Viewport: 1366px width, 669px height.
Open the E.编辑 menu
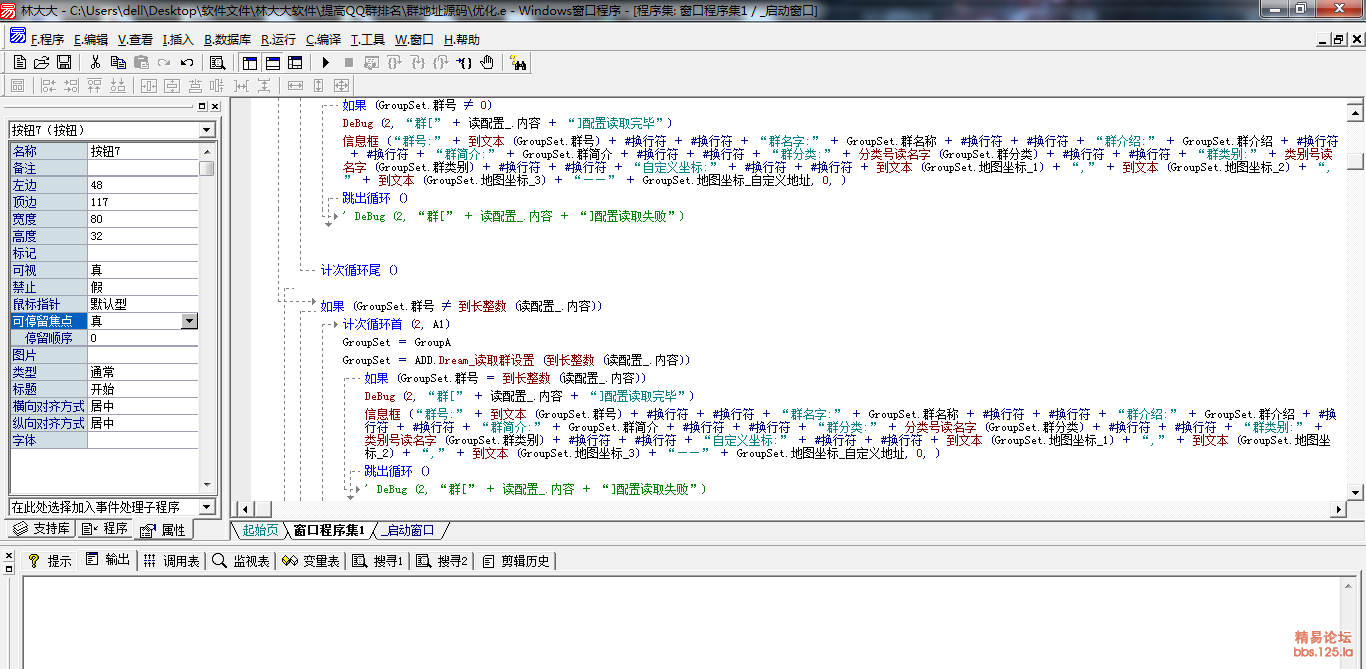[x=91, y=40]
